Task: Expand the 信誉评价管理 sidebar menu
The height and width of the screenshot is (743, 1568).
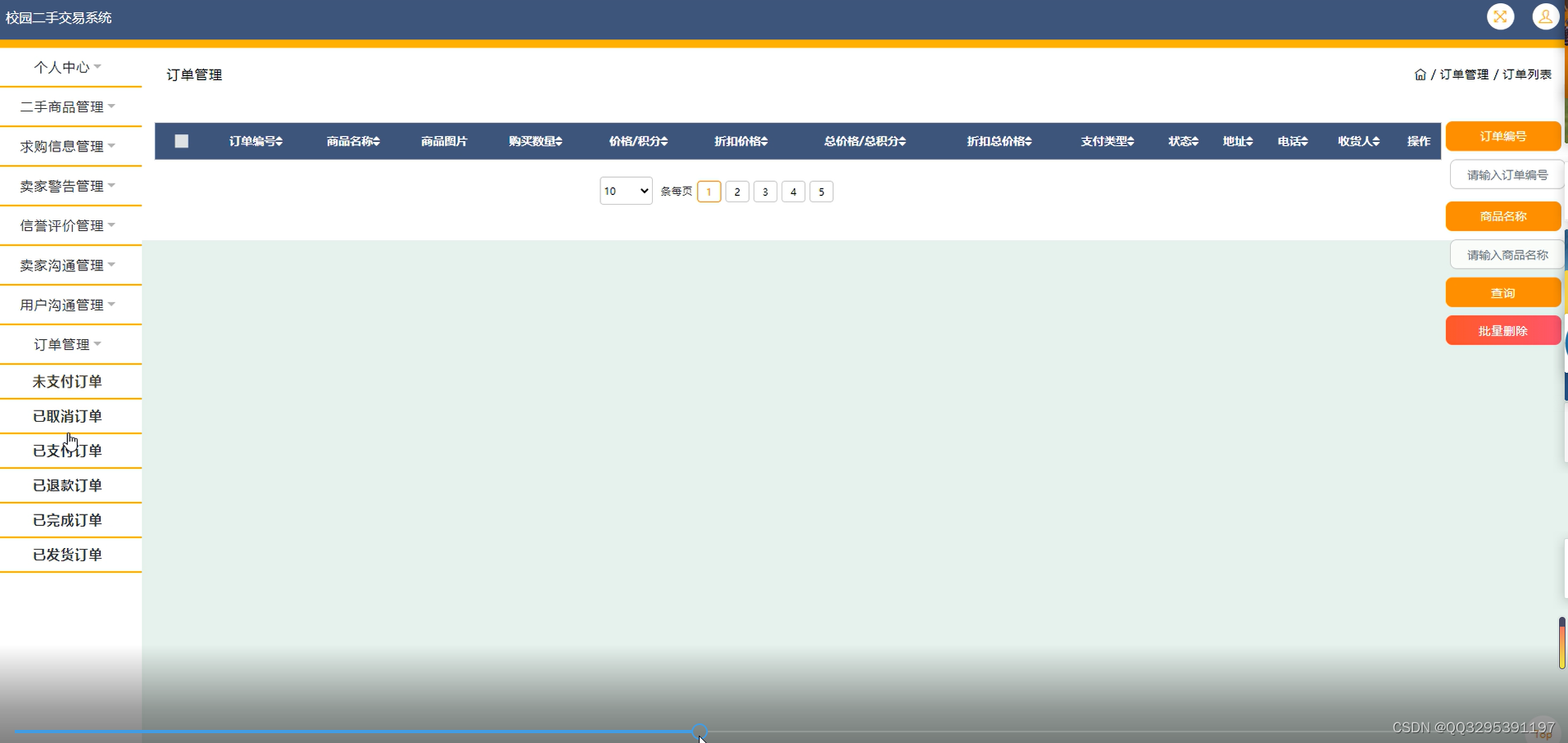Action: click(70, 225)
